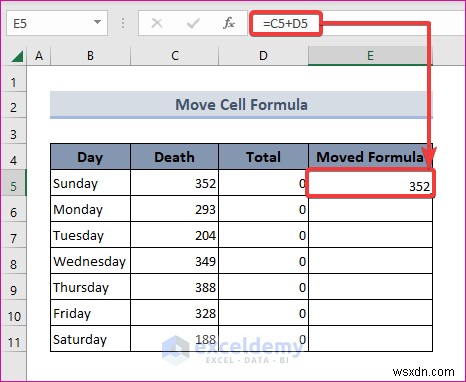Select Total value 0 in Monday row
This screenshot has height=382, width=466.
point(263,209)
